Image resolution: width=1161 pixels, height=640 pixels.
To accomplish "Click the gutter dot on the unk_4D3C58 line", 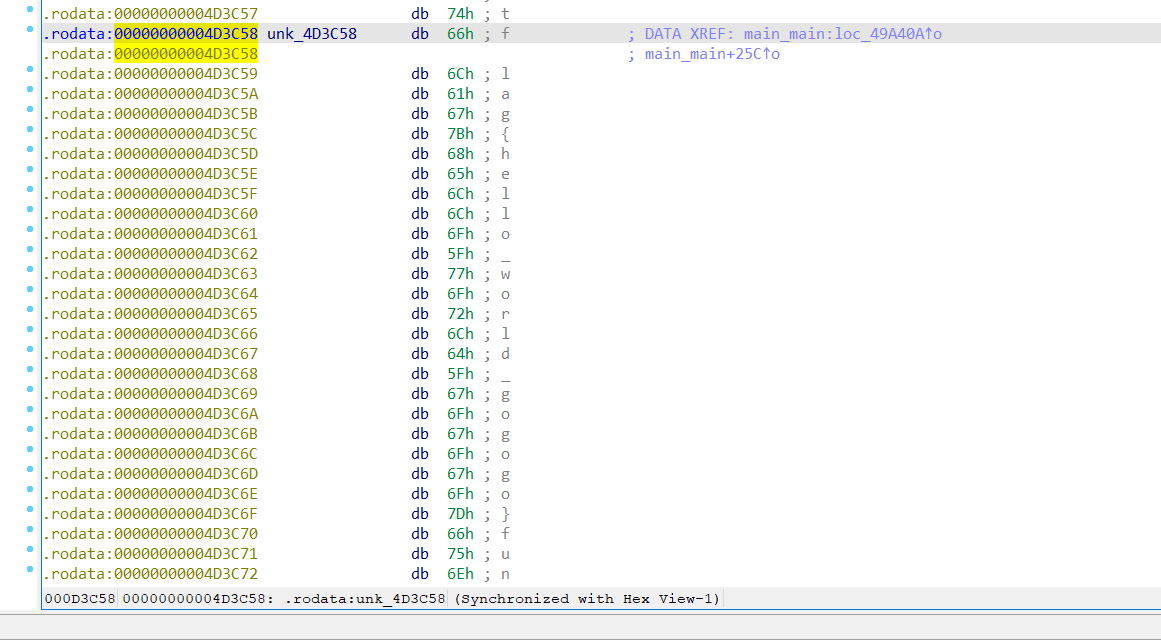I will click(x=31, y=31).
